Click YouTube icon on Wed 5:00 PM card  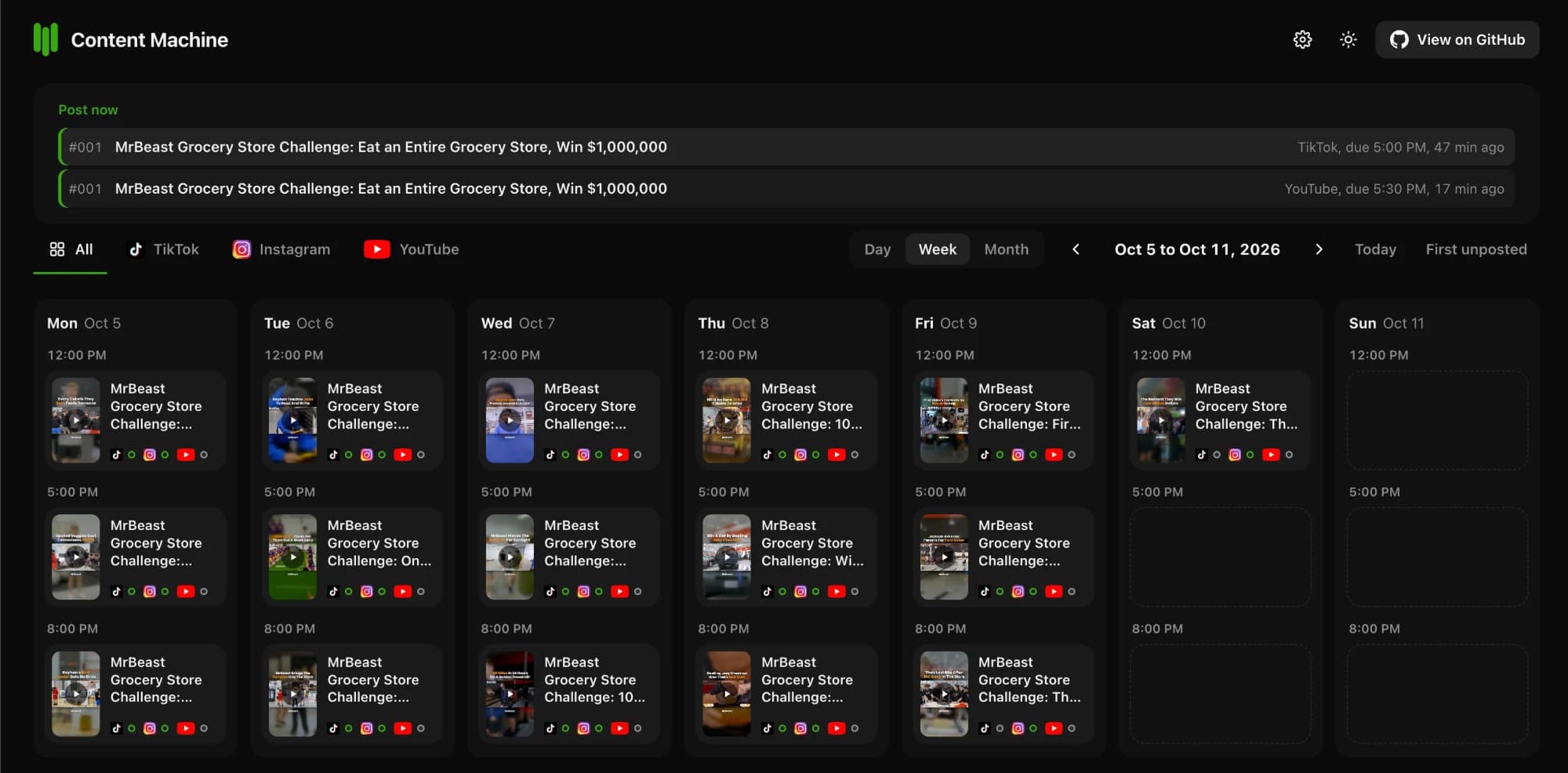click(x=619, y=592)
